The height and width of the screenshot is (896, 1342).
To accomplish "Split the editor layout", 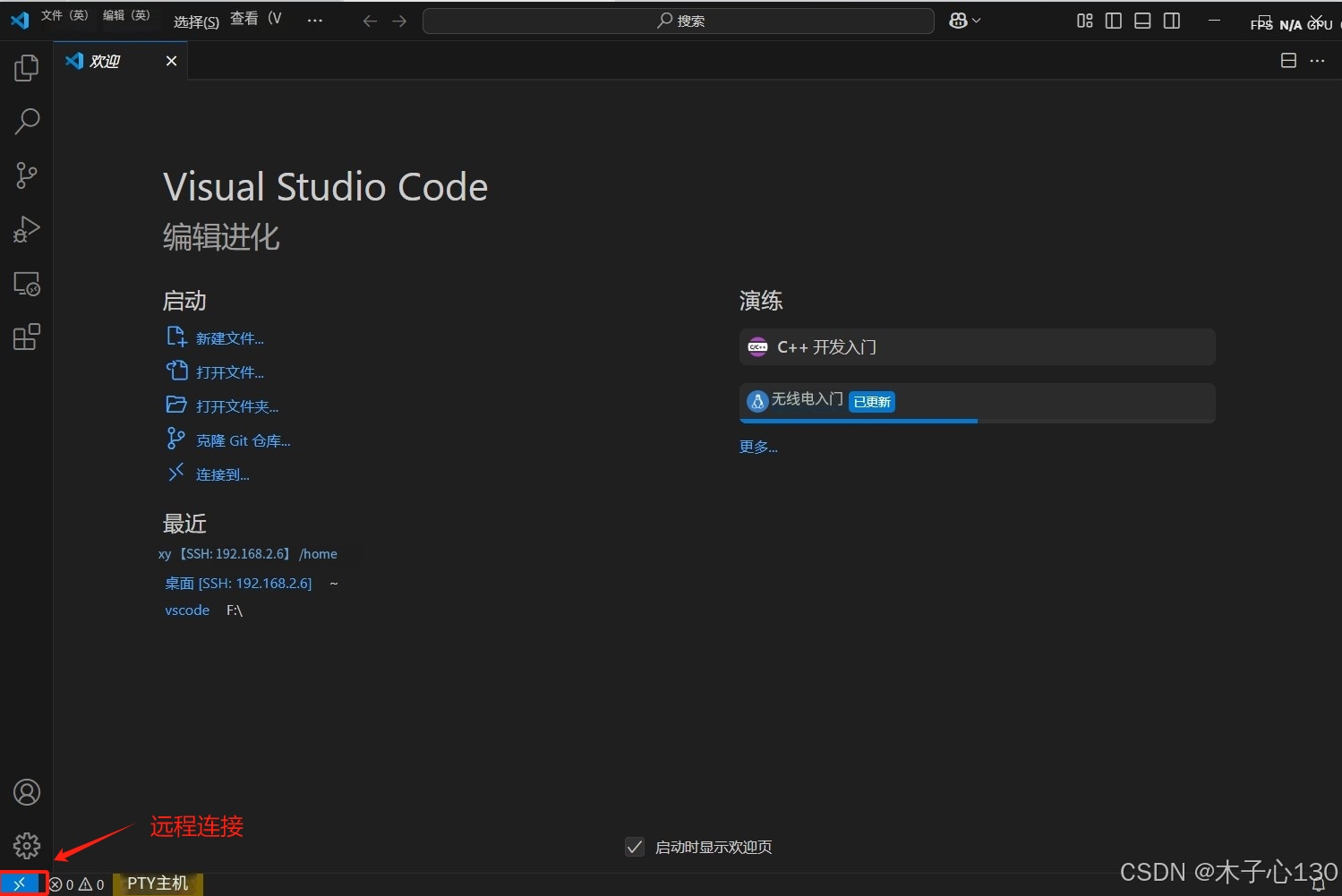I will tap(1288, 61).
